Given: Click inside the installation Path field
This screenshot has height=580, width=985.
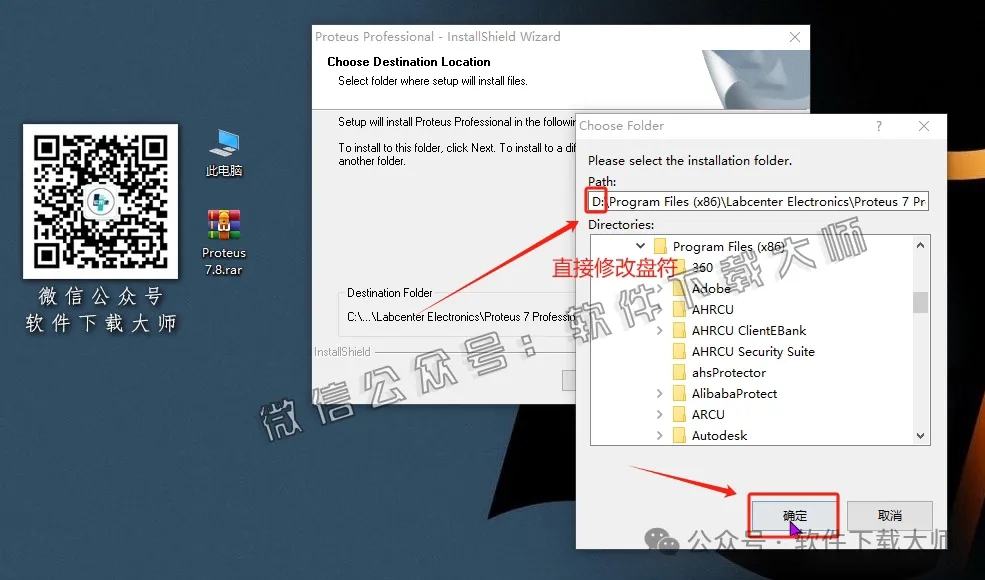Looking at the screenshot, I should (x=760, y=200).
